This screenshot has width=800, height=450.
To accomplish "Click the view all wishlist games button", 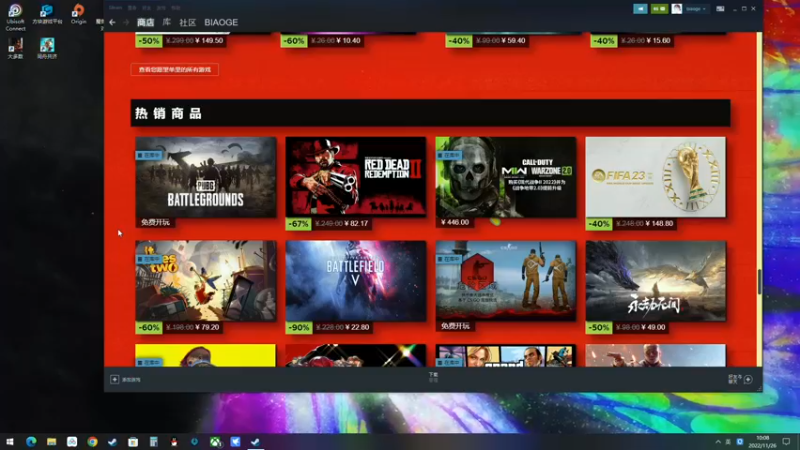I will (174, 69).
